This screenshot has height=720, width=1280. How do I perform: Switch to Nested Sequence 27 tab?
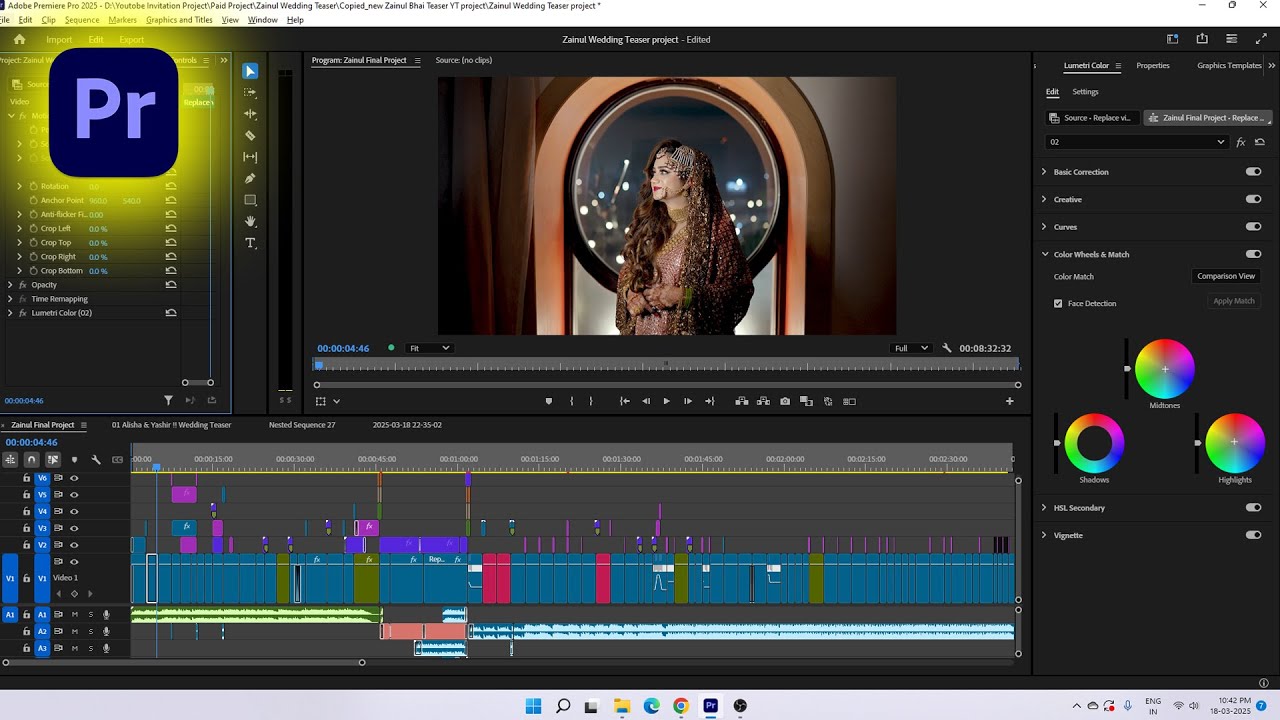302,425
